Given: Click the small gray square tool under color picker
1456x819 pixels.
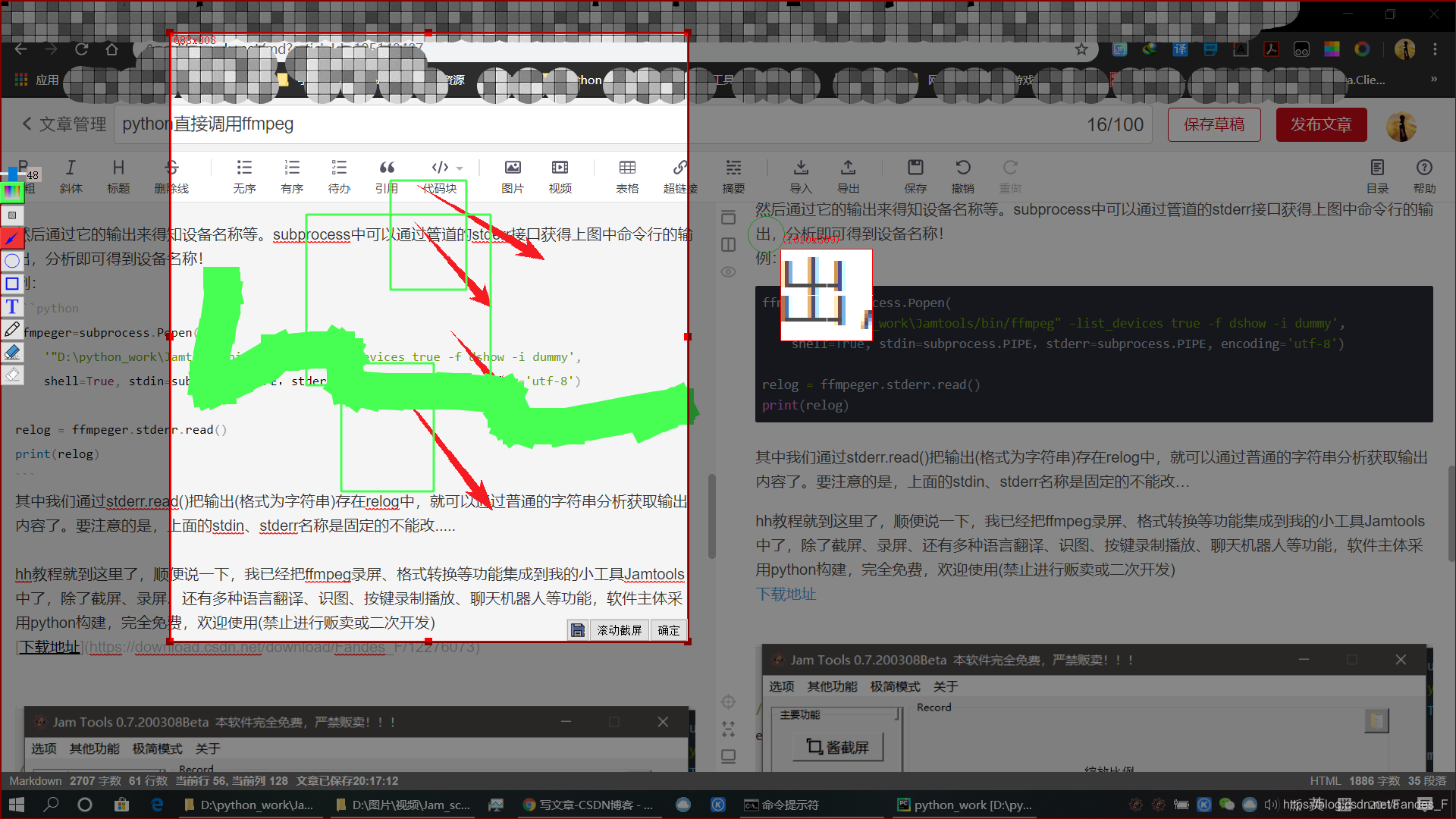Looking at the screenshot, I should point(12,215).
